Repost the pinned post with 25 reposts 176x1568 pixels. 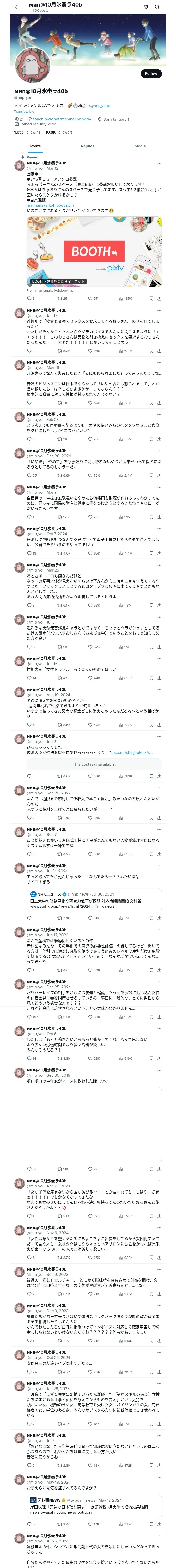[x=63, y=298]
